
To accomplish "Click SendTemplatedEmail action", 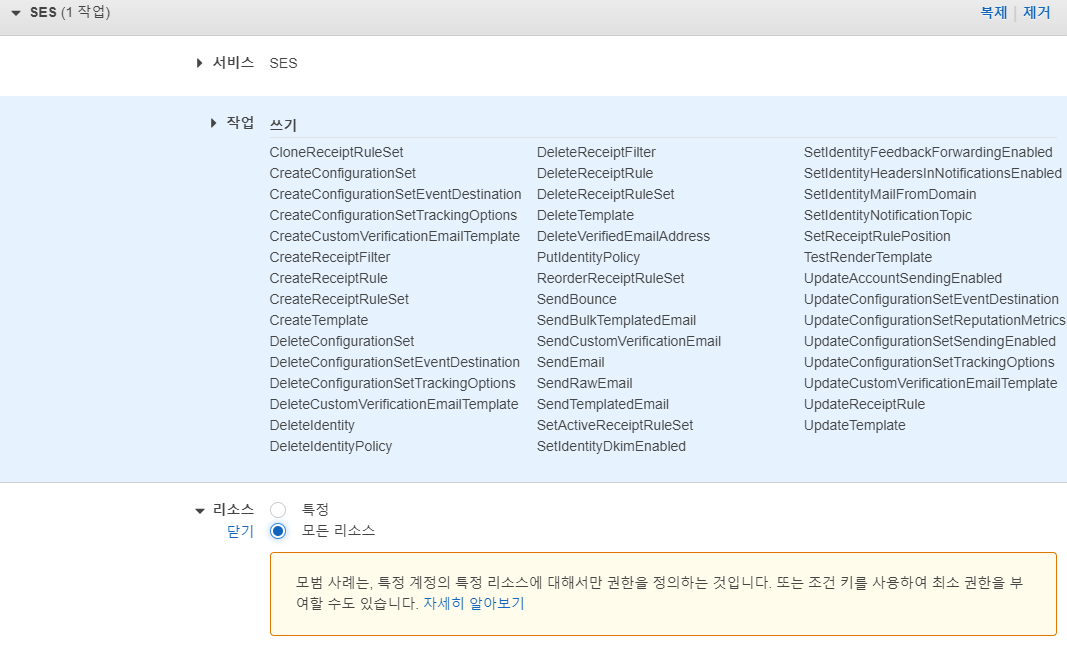I will (x=603, y=405).
